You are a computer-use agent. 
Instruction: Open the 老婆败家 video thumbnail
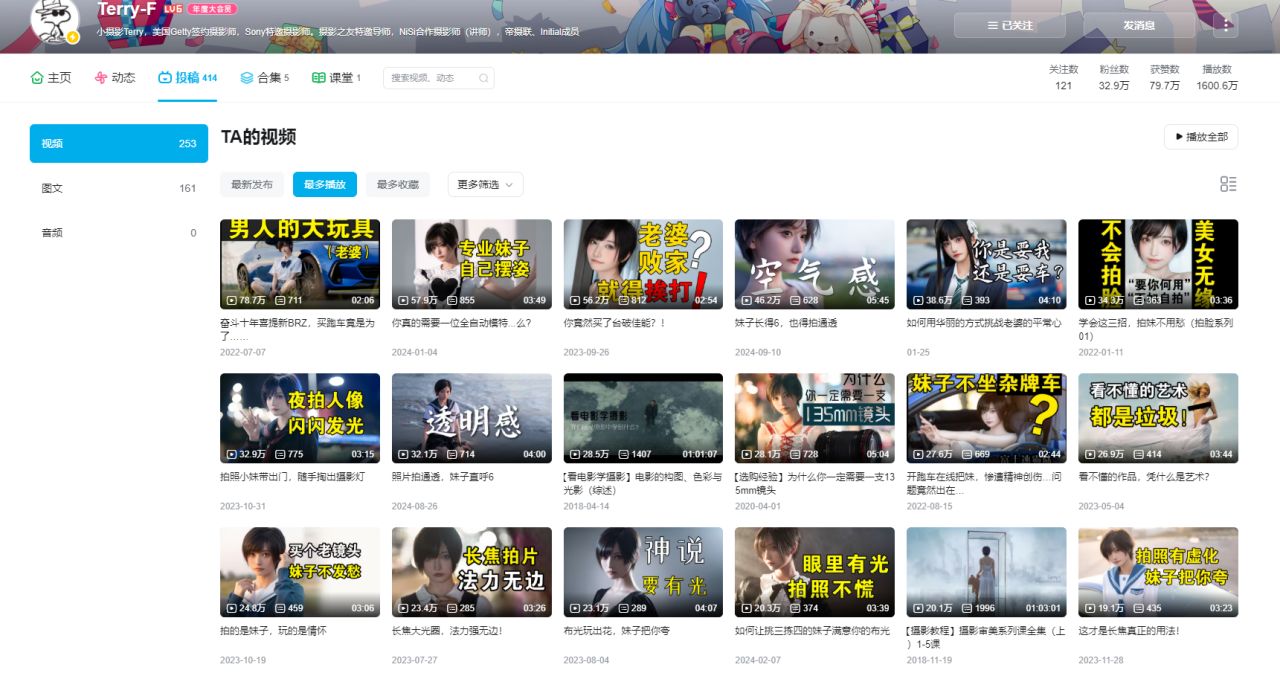click(x=643, y=264)
